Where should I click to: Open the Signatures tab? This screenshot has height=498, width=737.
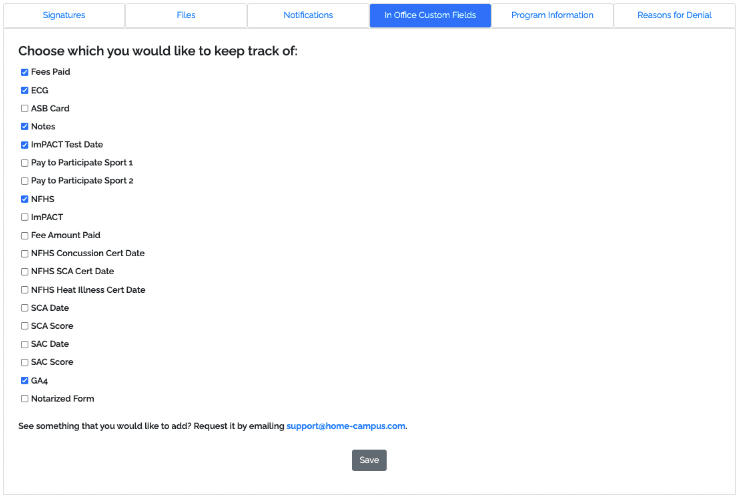[64, 16]
